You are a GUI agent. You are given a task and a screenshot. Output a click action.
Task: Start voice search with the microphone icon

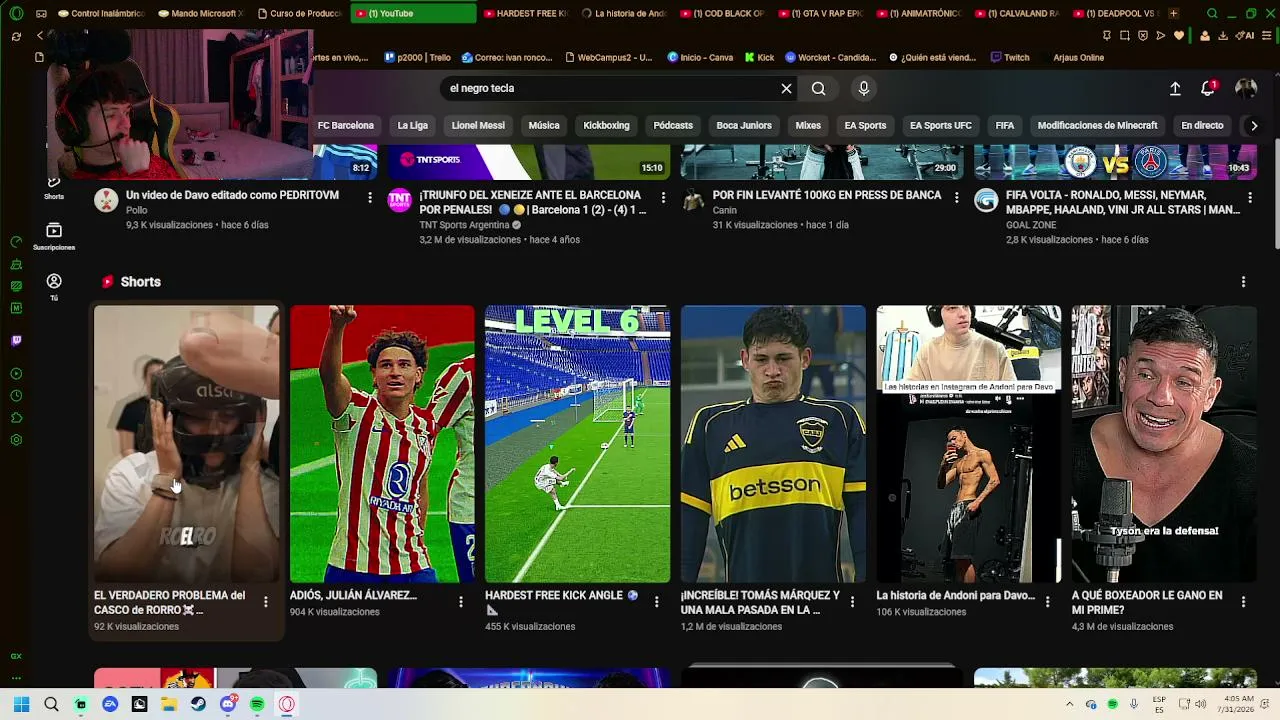864,88
